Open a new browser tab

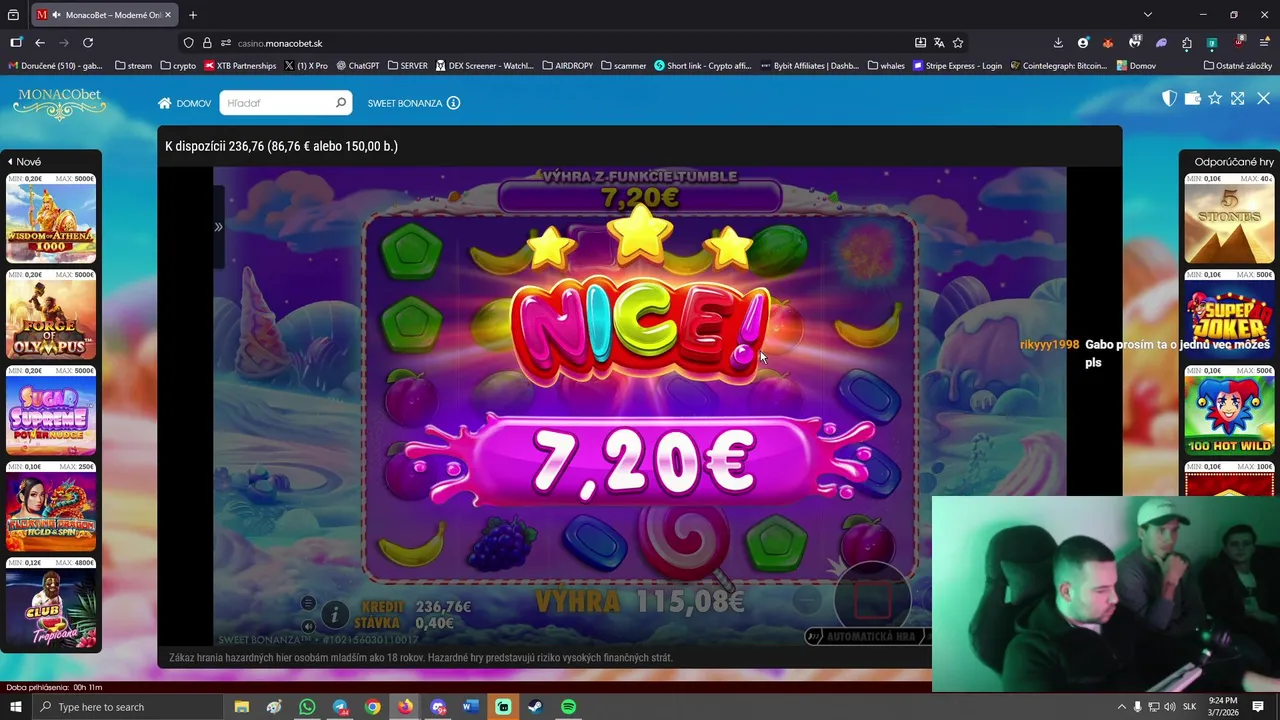[193, 15]
